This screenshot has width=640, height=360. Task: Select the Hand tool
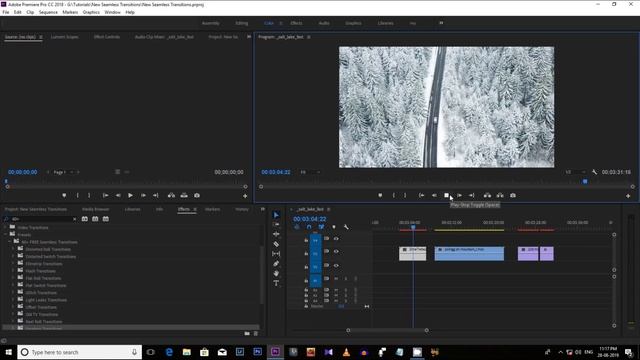[276, 273]
